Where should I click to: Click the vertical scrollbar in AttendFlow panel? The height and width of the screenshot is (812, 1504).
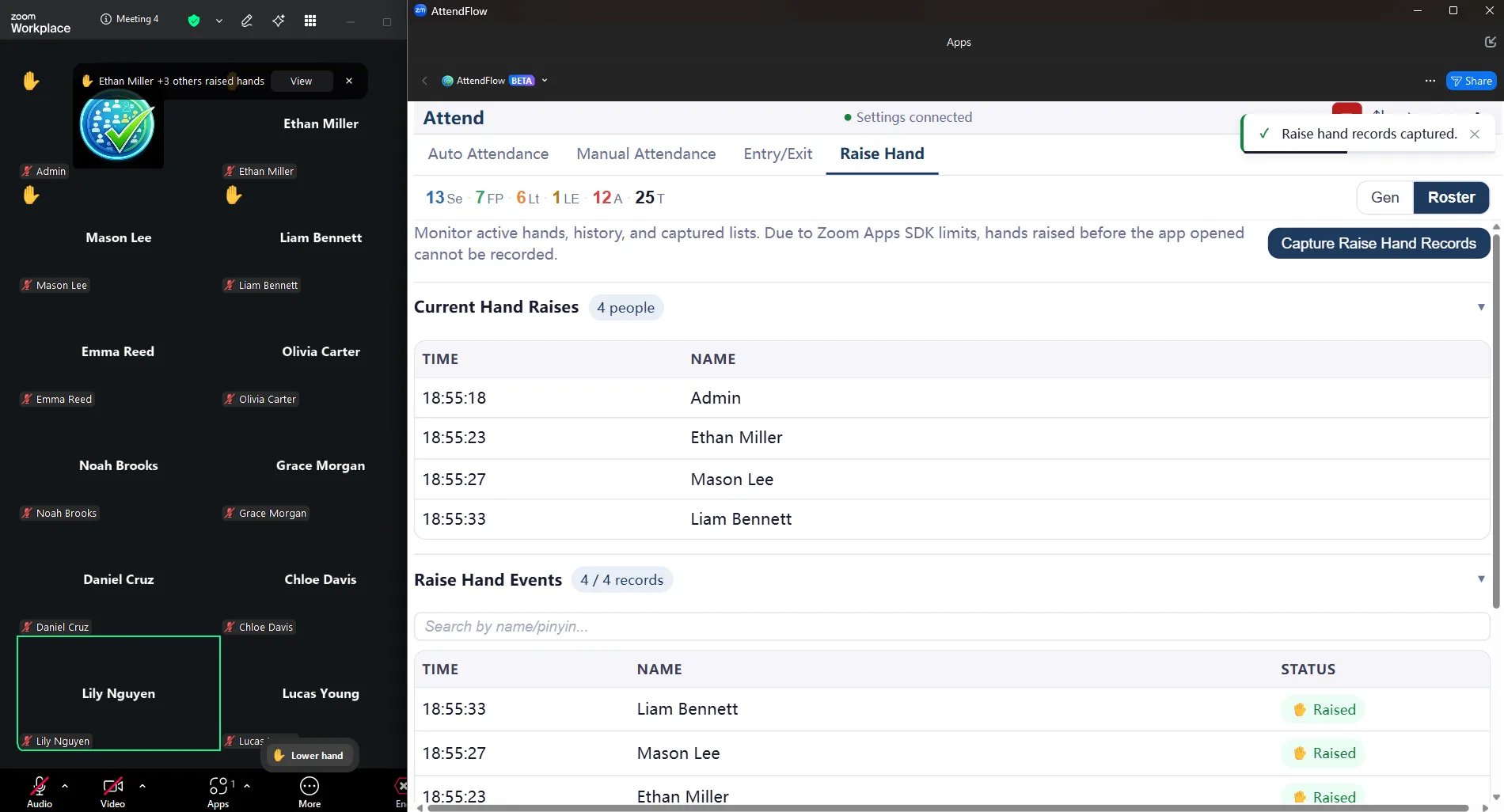tap(1496, 419)
